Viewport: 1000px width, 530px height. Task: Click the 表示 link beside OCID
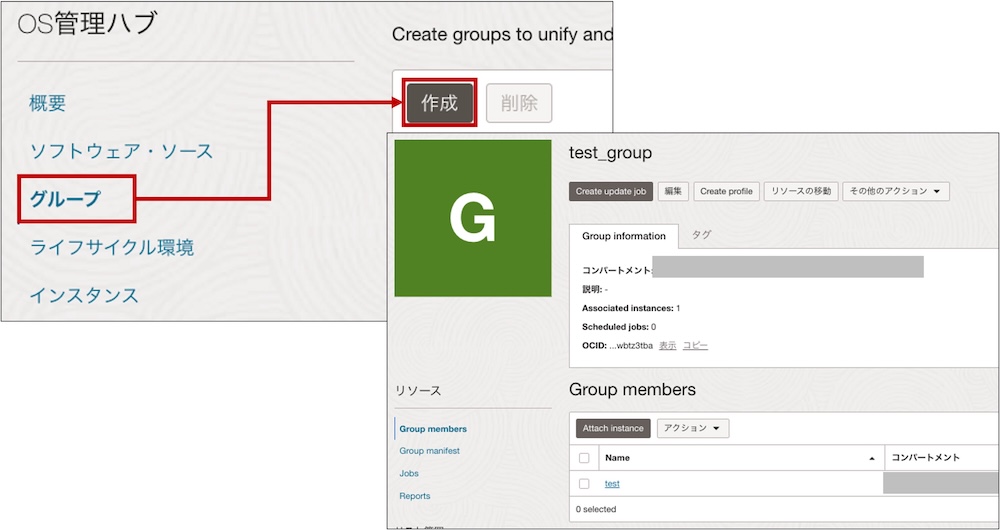tap(667, 345)
